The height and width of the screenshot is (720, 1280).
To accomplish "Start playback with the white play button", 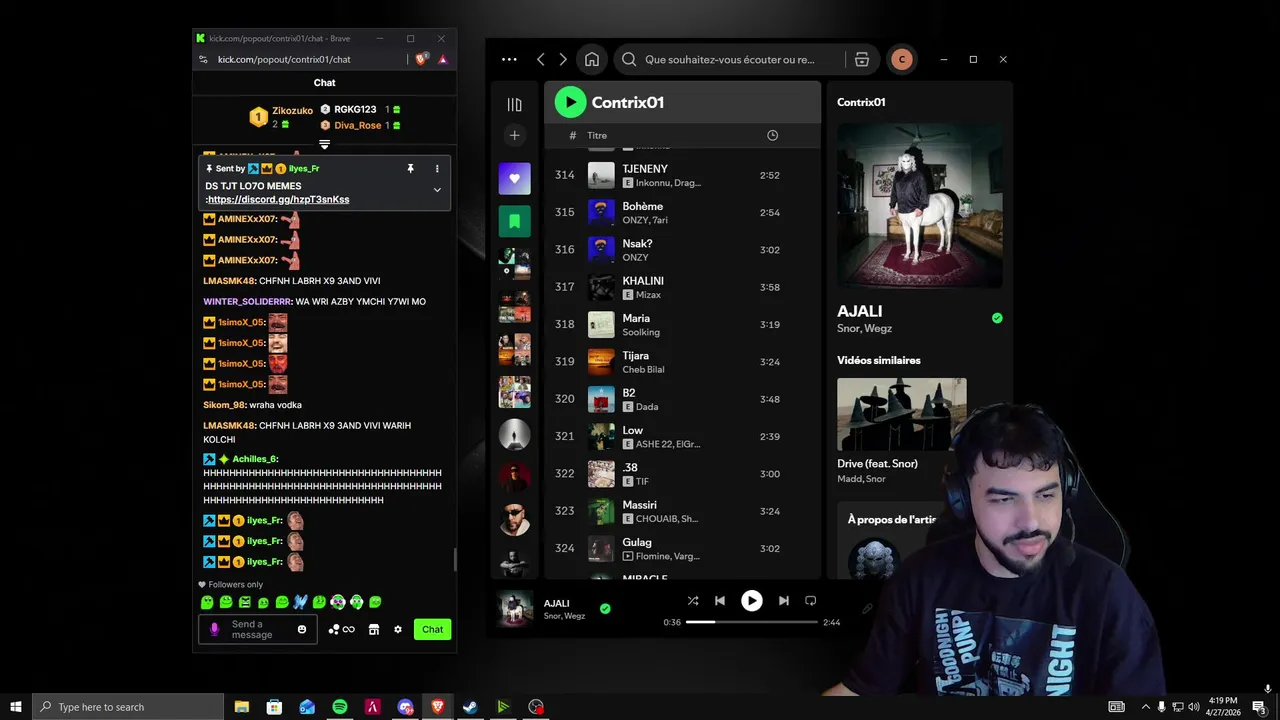I will (x=751, y=601).
